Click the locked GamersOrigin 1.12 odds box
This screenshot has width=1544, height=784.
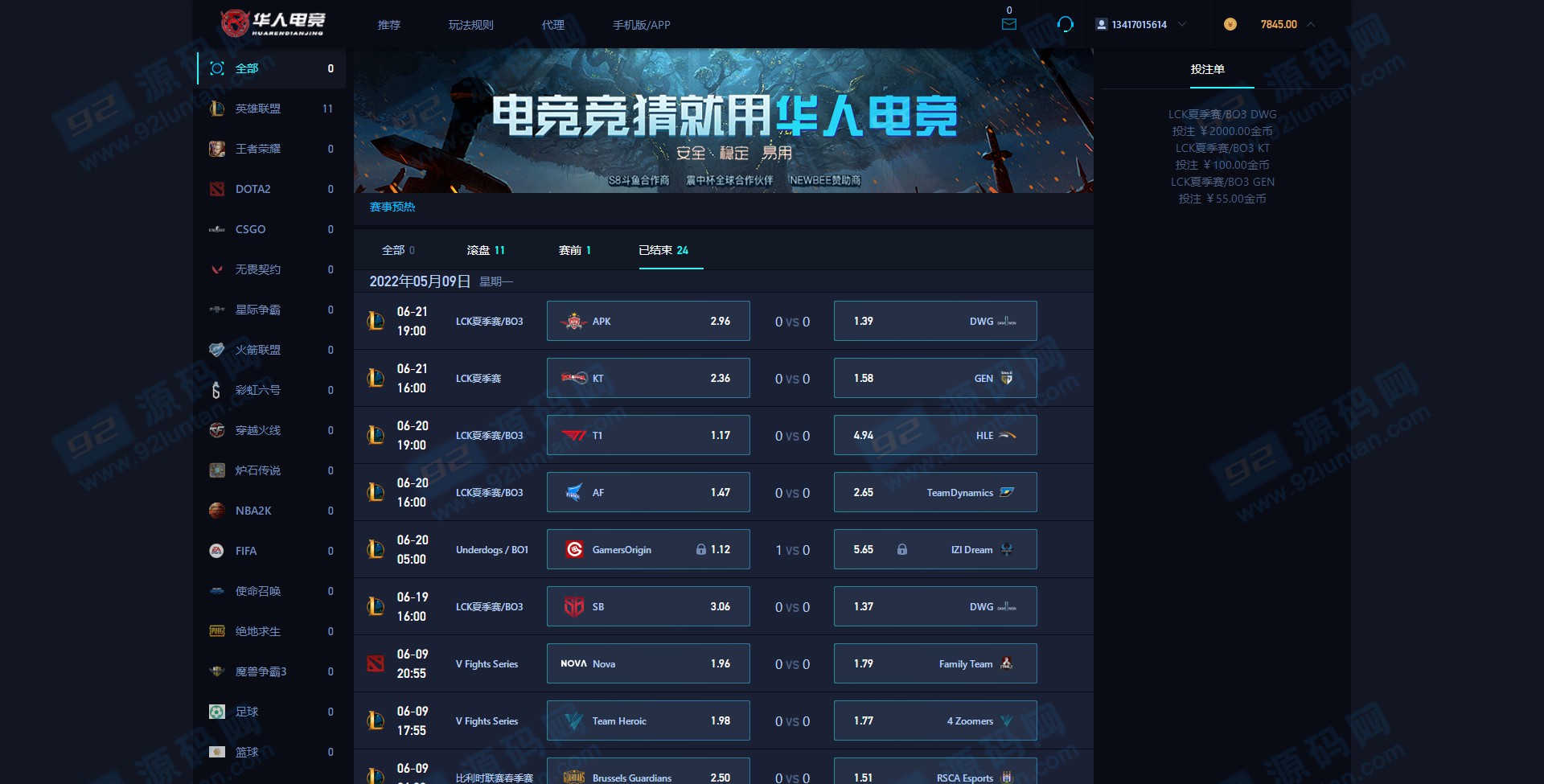click(648, 549)
